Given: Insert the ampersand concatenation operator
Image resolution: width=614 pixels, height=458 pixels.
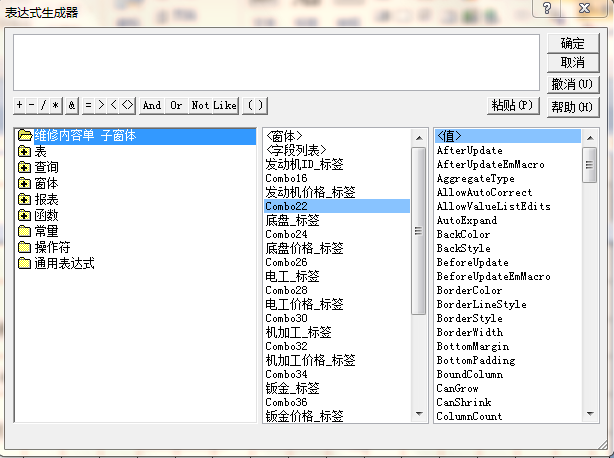Looking at the screenshot, I should pos(72,105).
